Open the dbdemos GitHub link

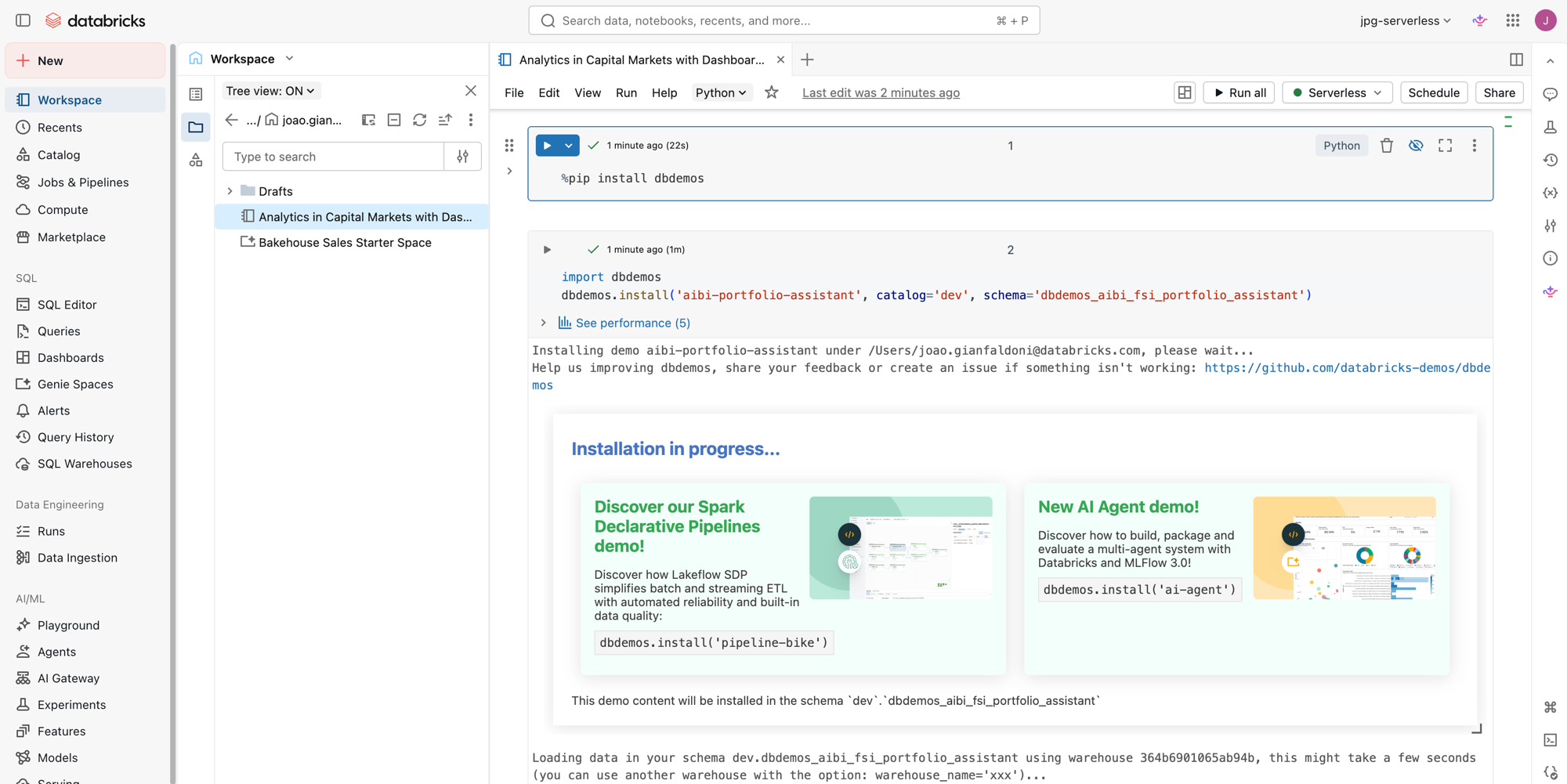click(x=1347, y=368)
